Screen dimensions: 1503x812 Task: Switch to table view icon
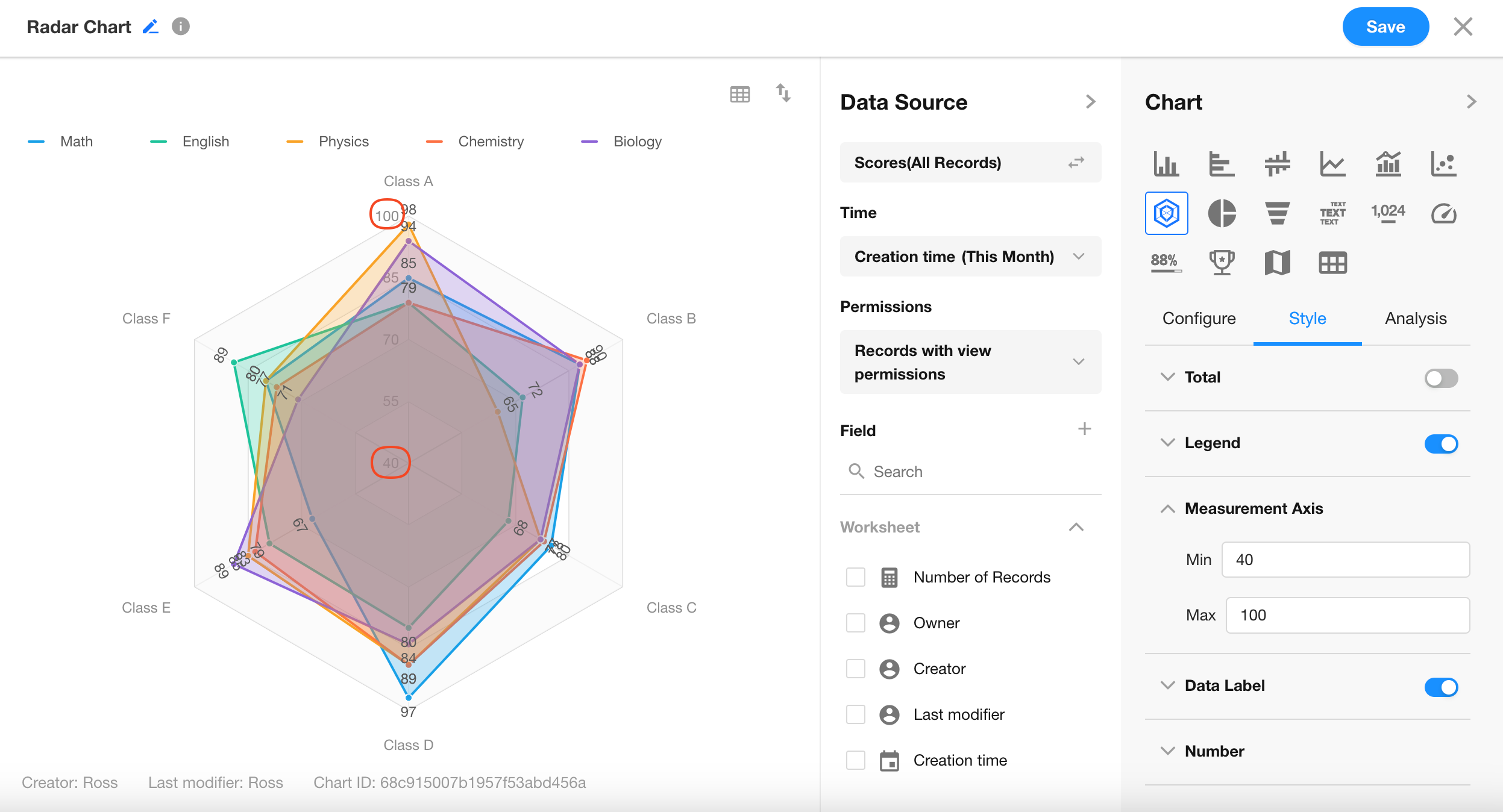tap(739, 94)
